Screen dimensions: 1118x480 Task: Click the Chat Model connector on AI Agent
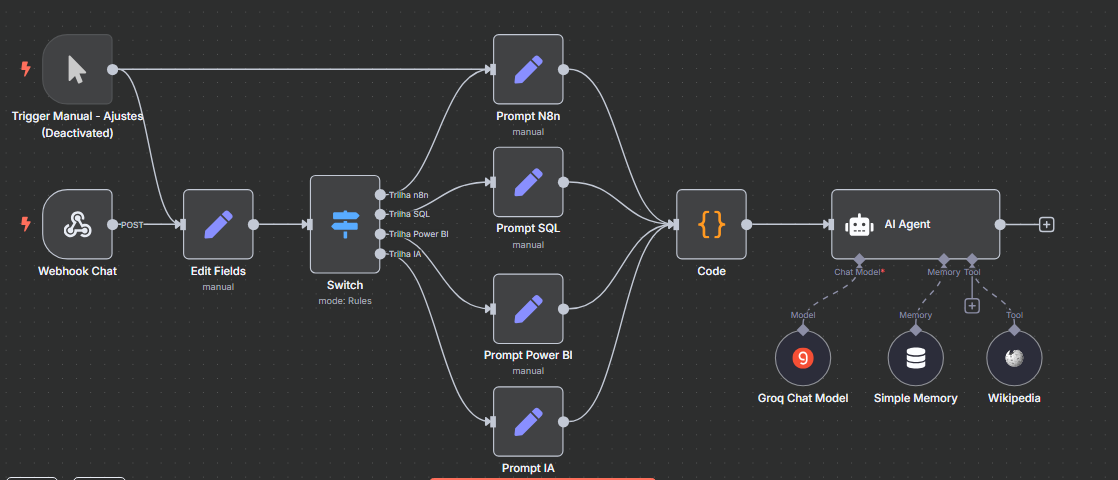tap(859, 259)
